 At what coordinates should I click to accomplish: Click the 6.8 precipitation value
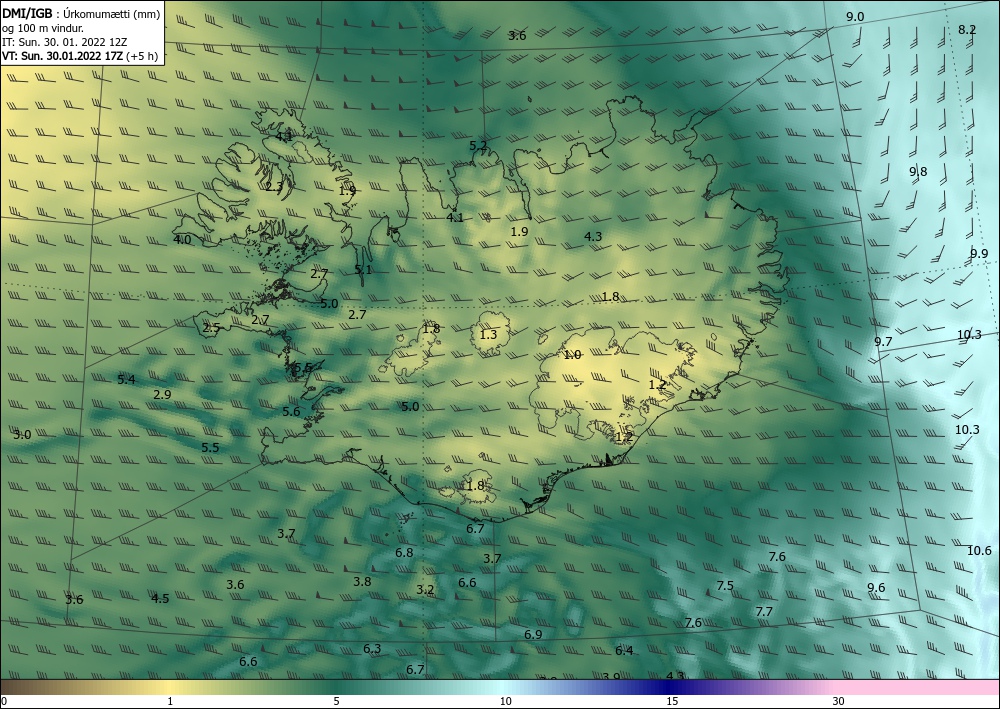pos(404,553)
